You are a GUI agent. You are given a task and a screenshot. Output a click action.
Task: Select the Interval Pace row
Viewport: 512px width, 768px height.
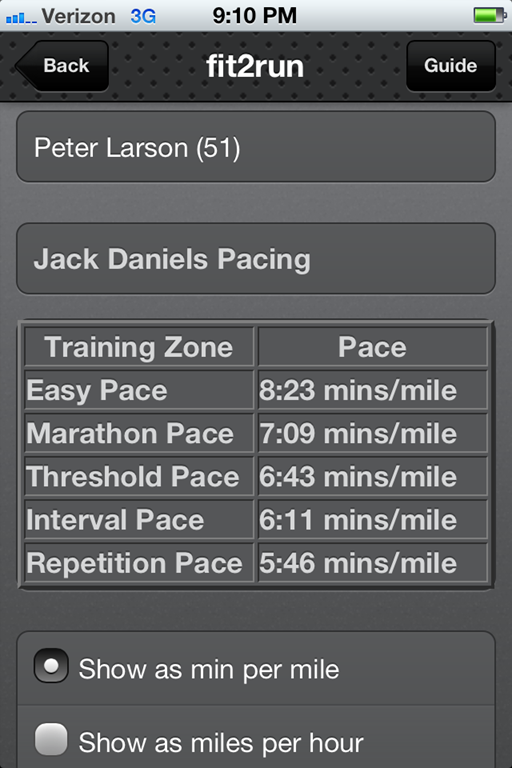(x=256, y=519)
